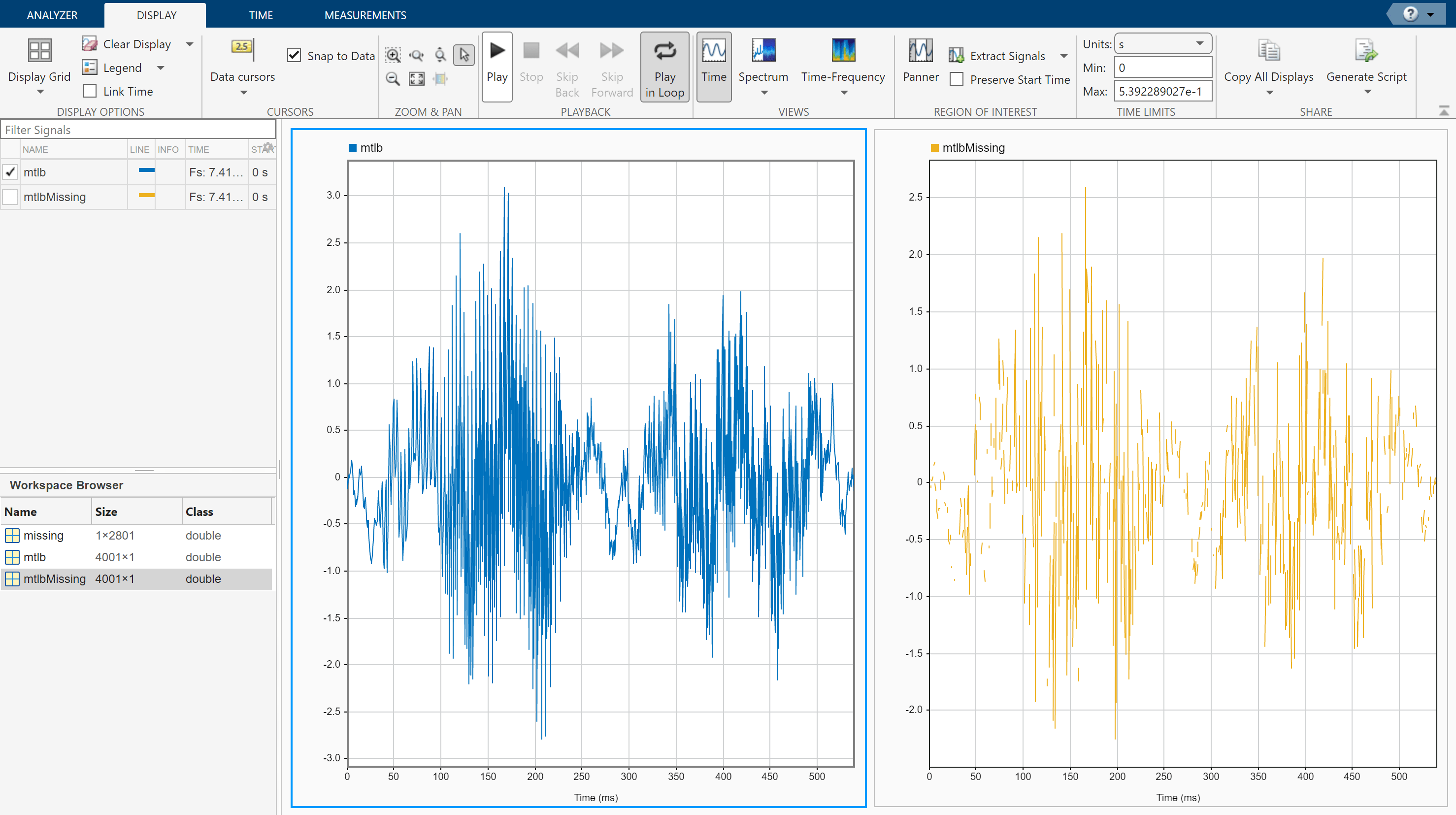Toggle Play in Loop button
The width and height of the screenshot is (1456, 815).
(x=664, y=67)
